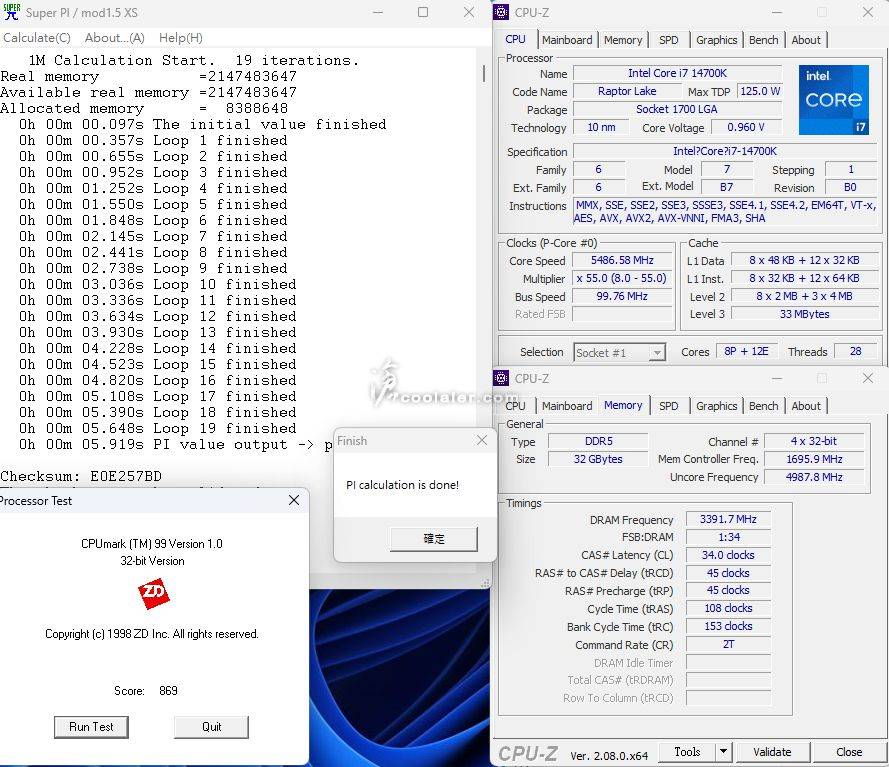This screenshot has width=889, height=767.
Task: Click the Super PI window corner grip
Action: pos(485,583)
